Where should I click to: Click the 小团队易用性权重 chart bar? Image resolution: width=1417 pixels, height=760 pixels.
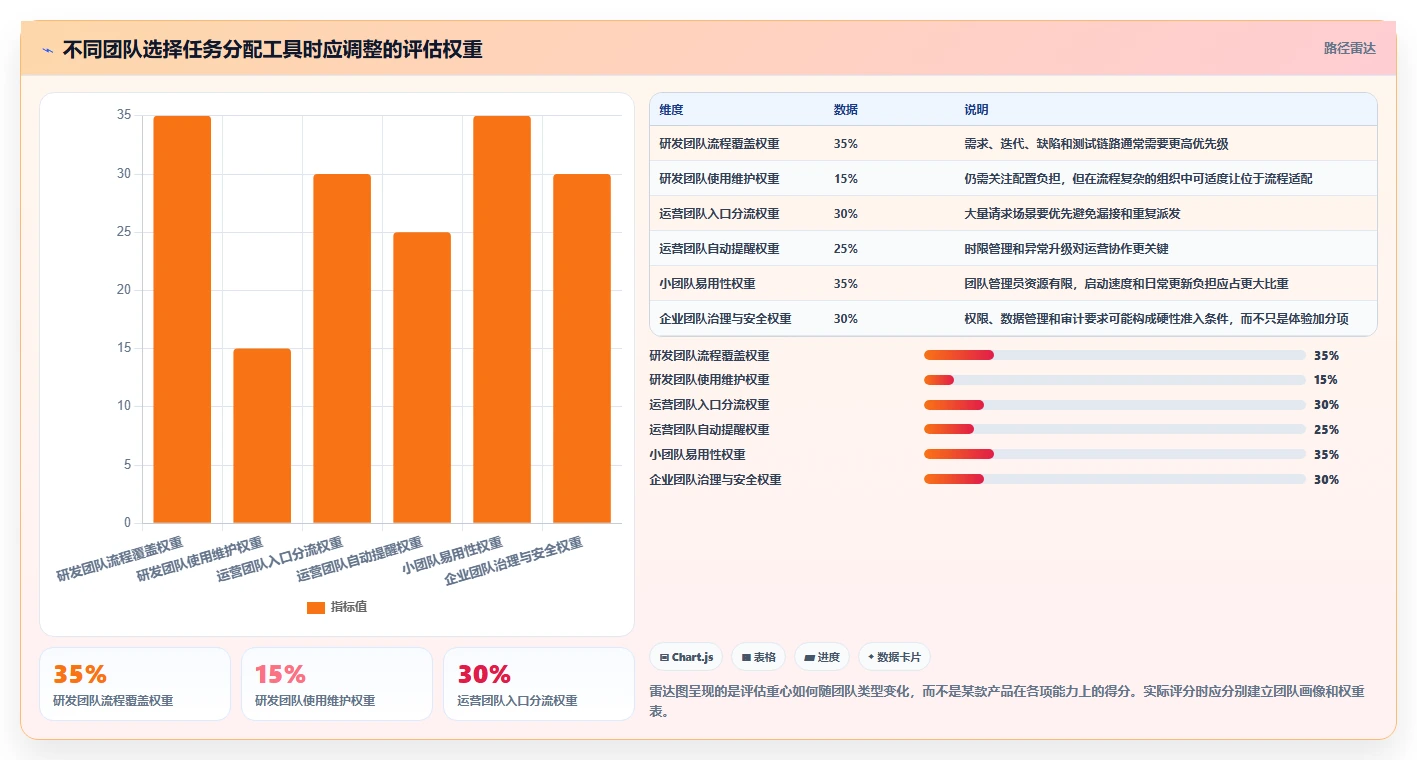pyautogui.click(x=502, y=319)
